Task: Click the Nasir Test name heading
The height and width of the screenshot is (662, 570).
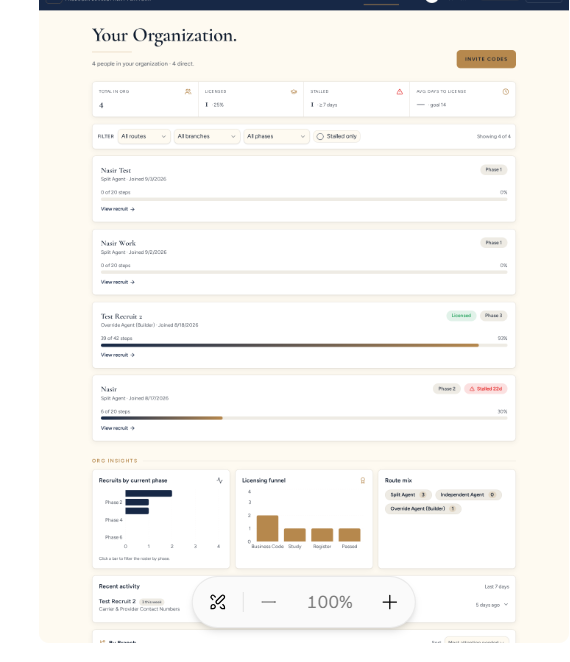Action: 116,171
